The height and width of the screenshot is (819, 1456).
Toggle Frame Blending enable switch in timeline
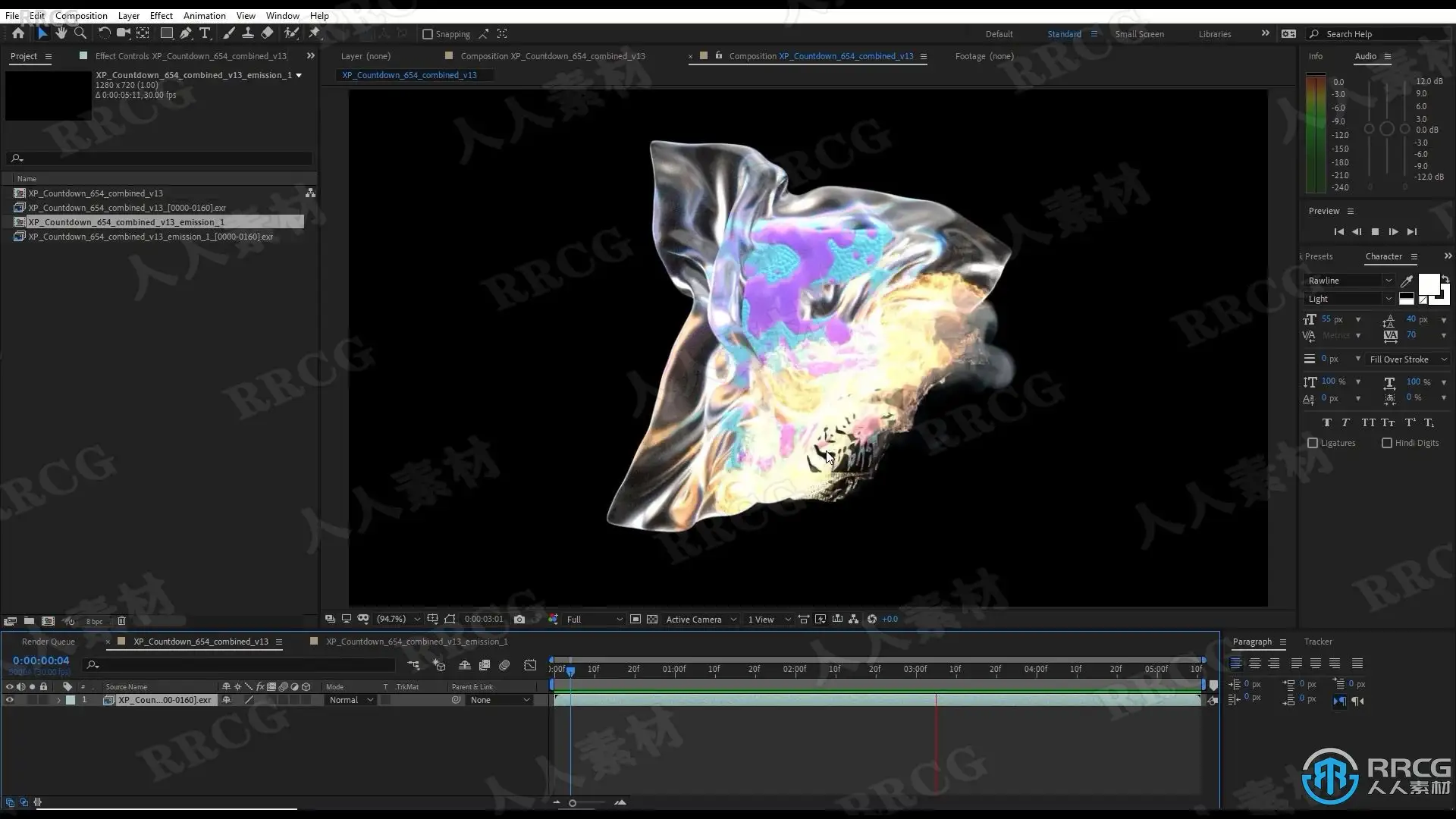485,665
